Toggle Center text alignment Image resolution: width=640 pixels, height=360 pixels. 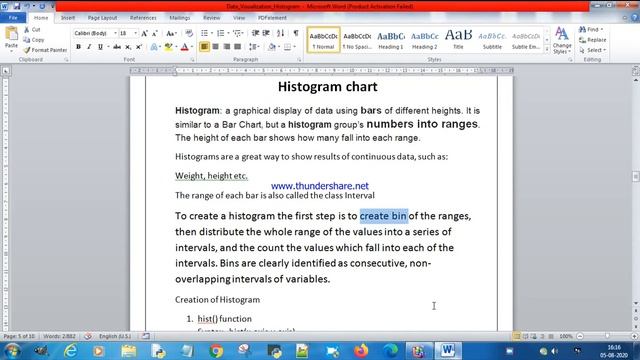point(216,47)
